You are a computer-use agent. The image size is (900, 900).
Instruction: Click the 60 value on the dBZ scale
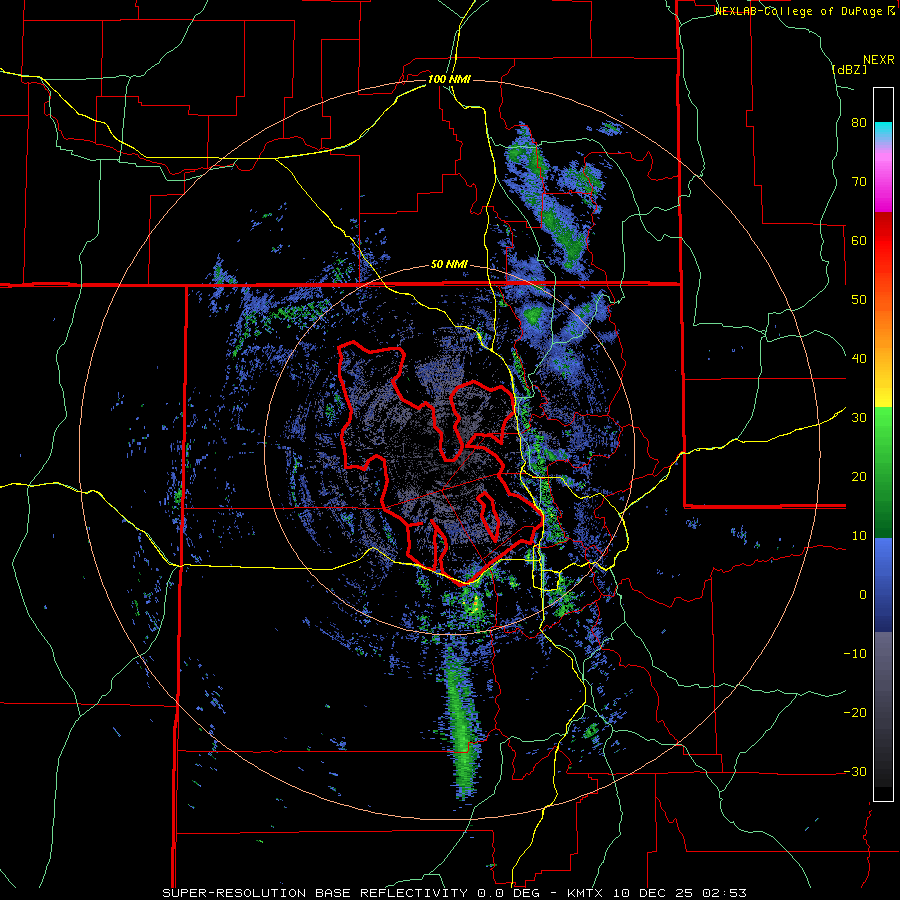click(x=859, y=241)
